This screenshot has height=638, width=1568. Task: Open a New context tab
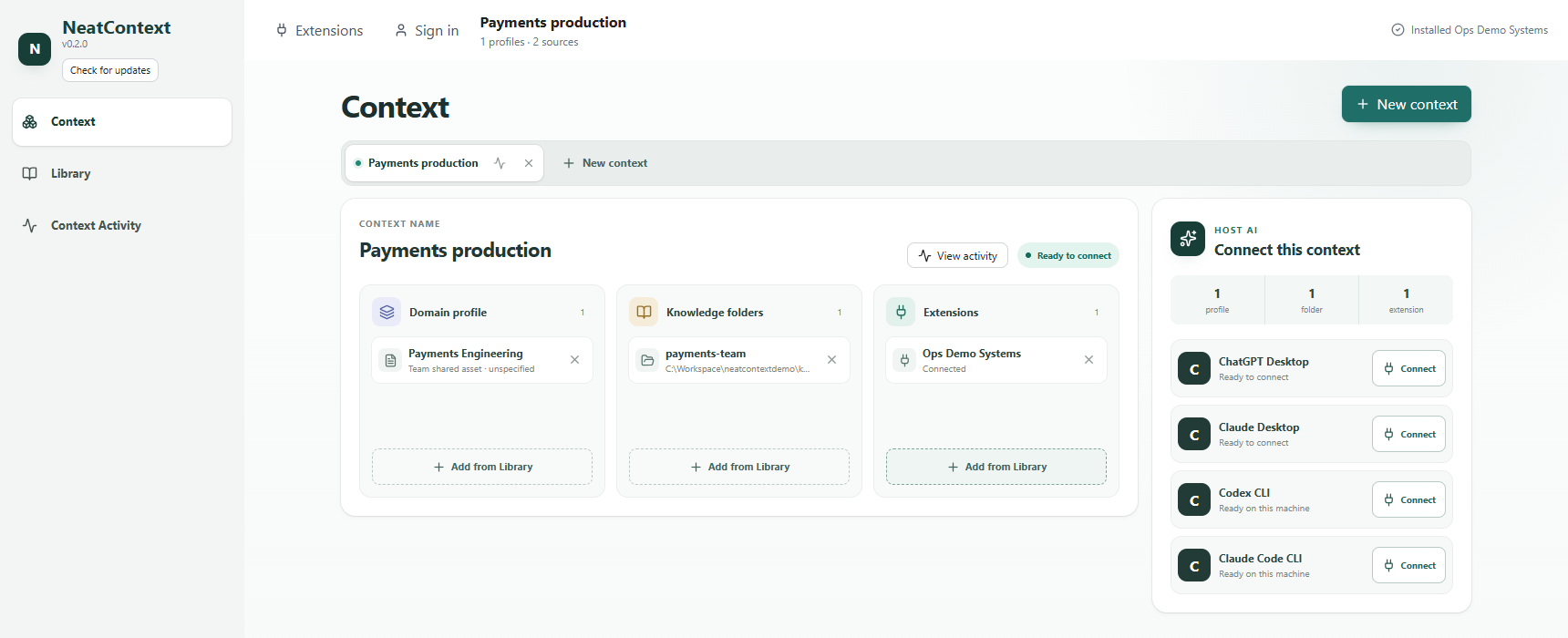click(x=605, y=163)
